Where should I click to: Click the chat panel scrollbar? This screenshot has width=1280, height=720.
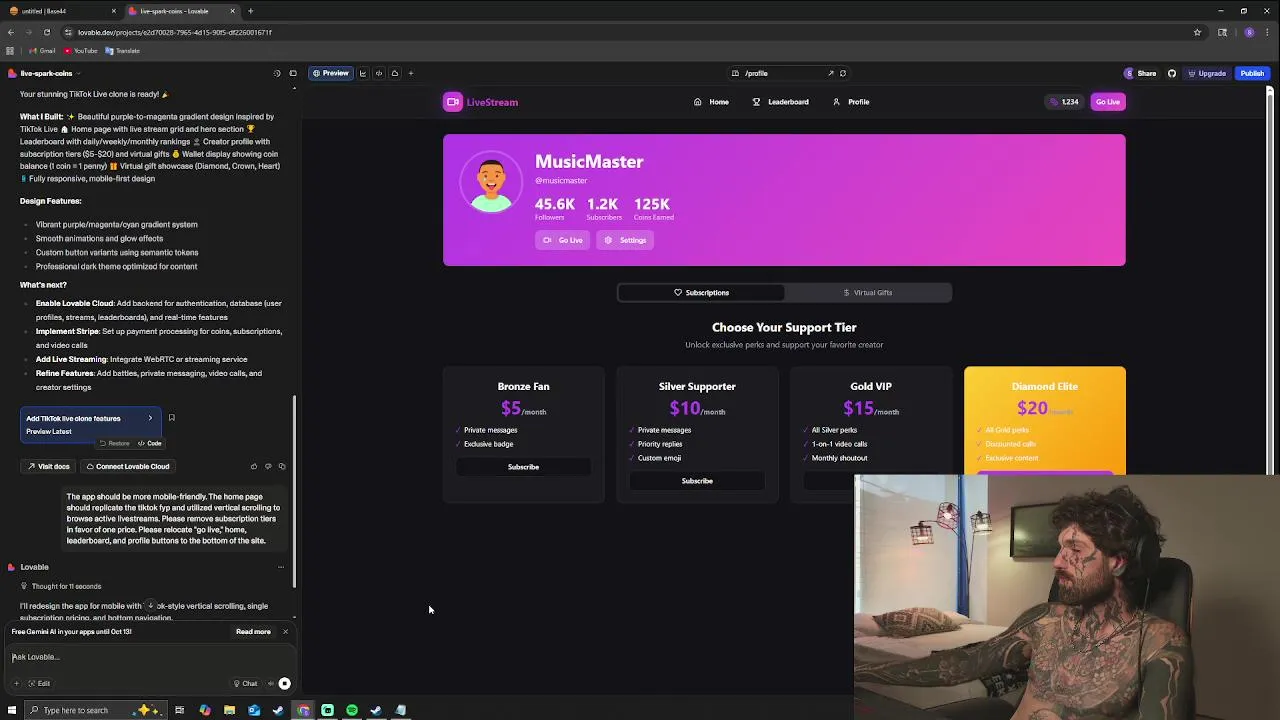pyautogui.click(x=294, y=490)
